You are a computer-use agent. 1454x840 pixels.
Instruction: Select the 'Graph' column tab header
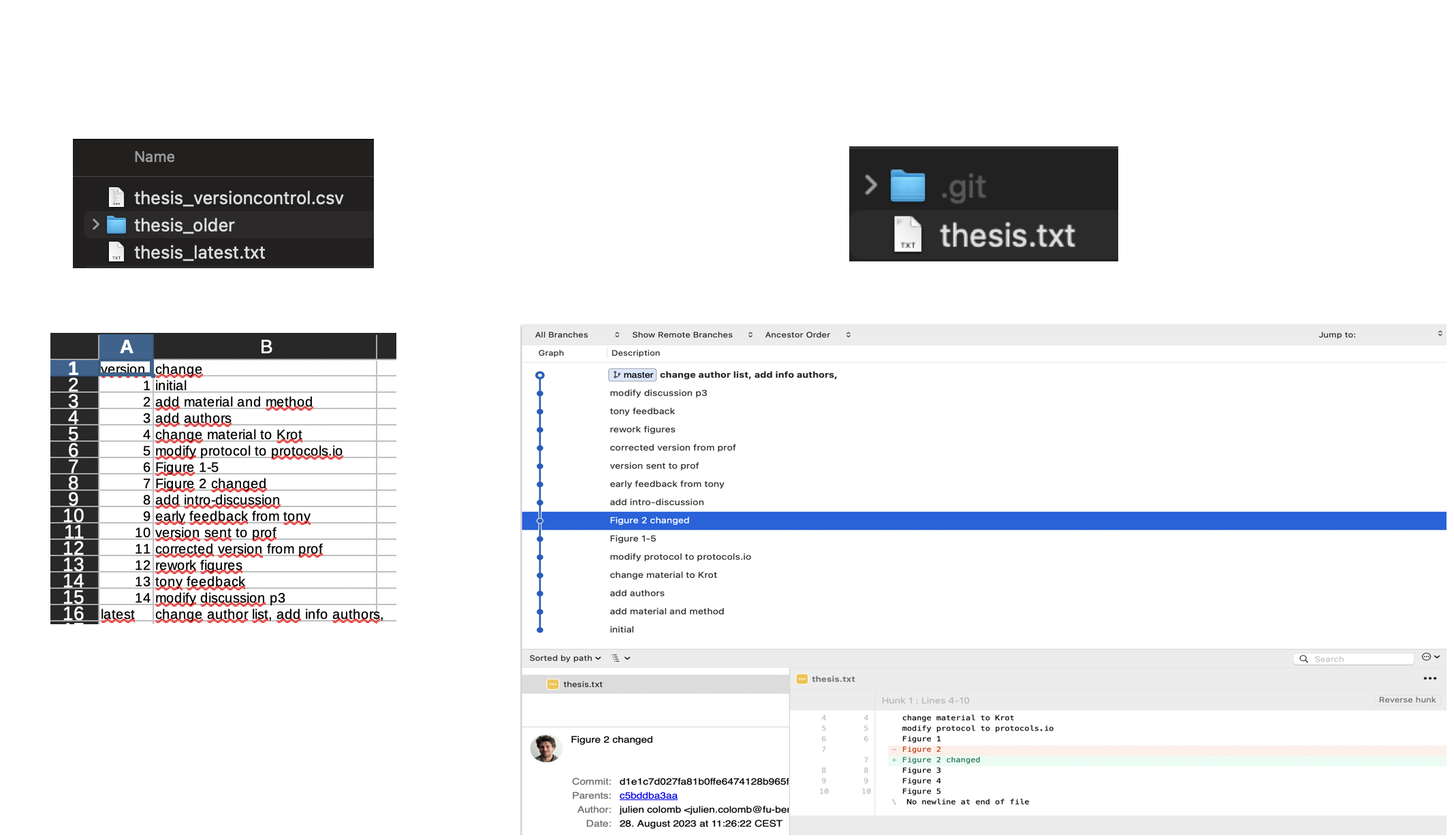pyautogui.click(x=550, y=352)
